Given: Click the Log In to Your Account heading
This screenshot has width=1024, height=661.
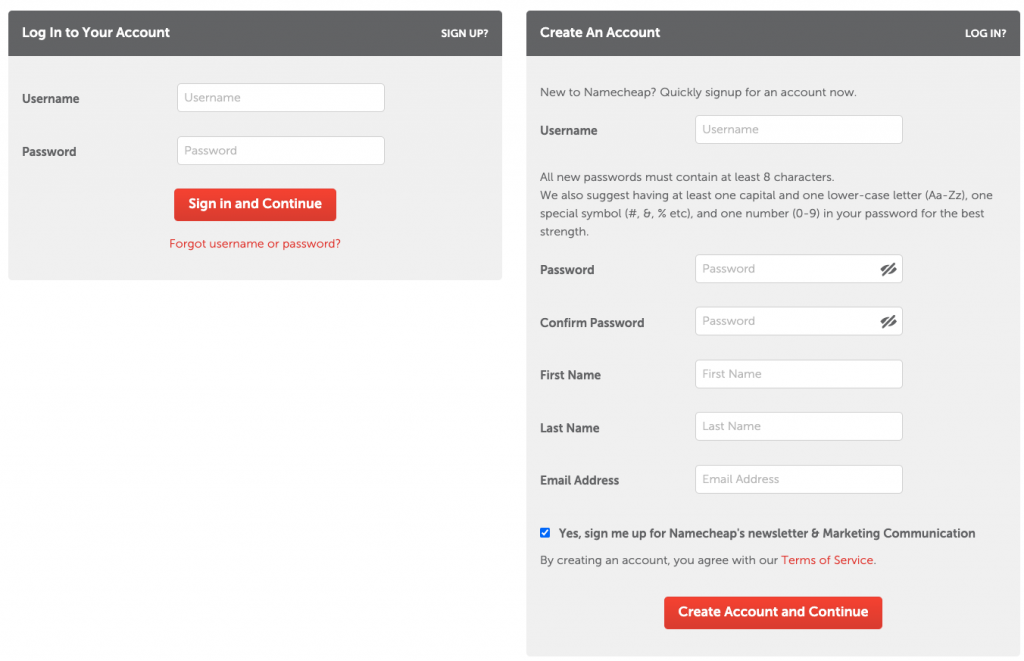Looking at the screenshot, I should 96,32.
